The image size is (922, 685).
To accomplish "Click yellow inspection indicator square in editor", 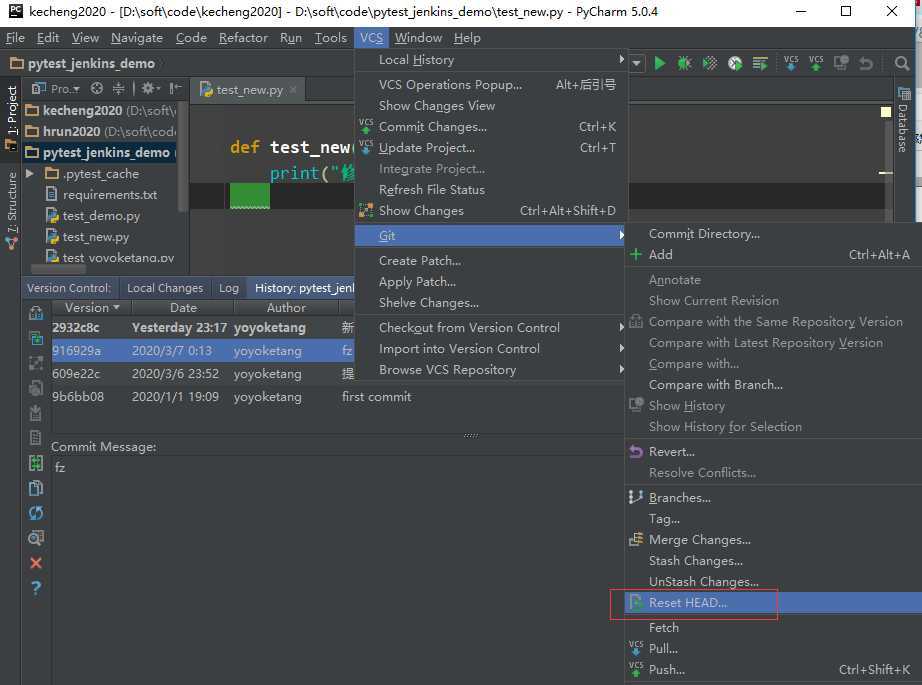I will [886, 112].
